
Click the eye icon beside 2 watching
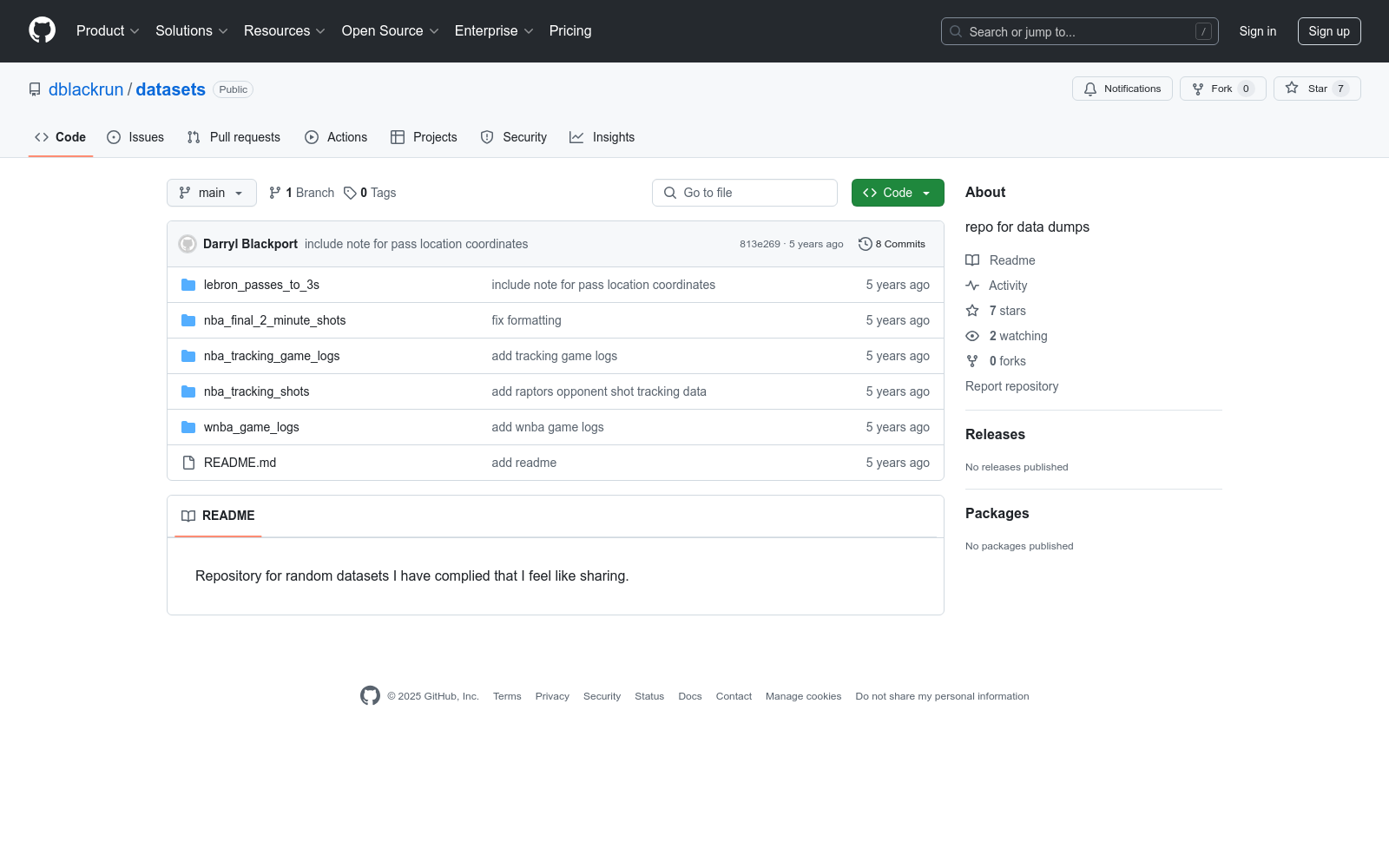point(972,336)
